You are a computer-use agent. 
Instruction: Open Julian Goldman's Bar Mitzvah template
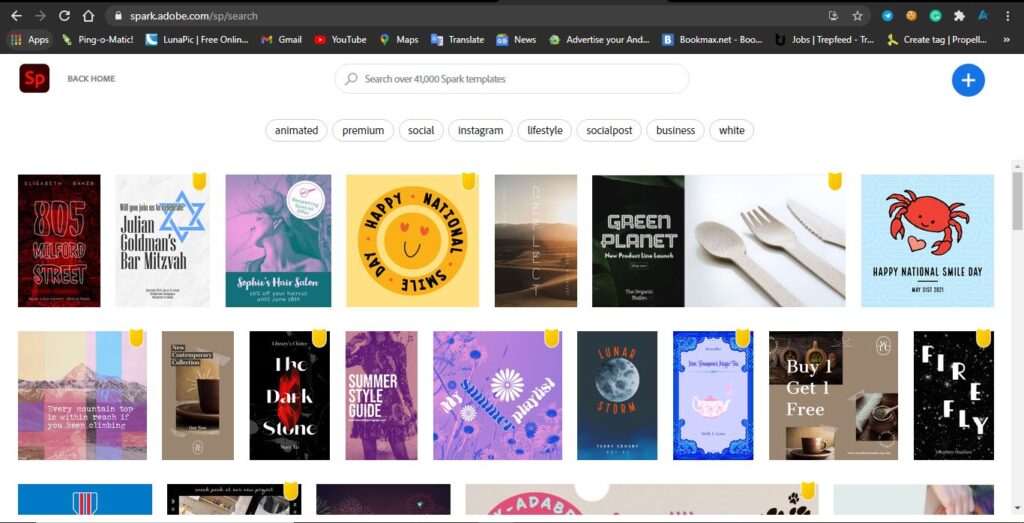pos(163,241)
